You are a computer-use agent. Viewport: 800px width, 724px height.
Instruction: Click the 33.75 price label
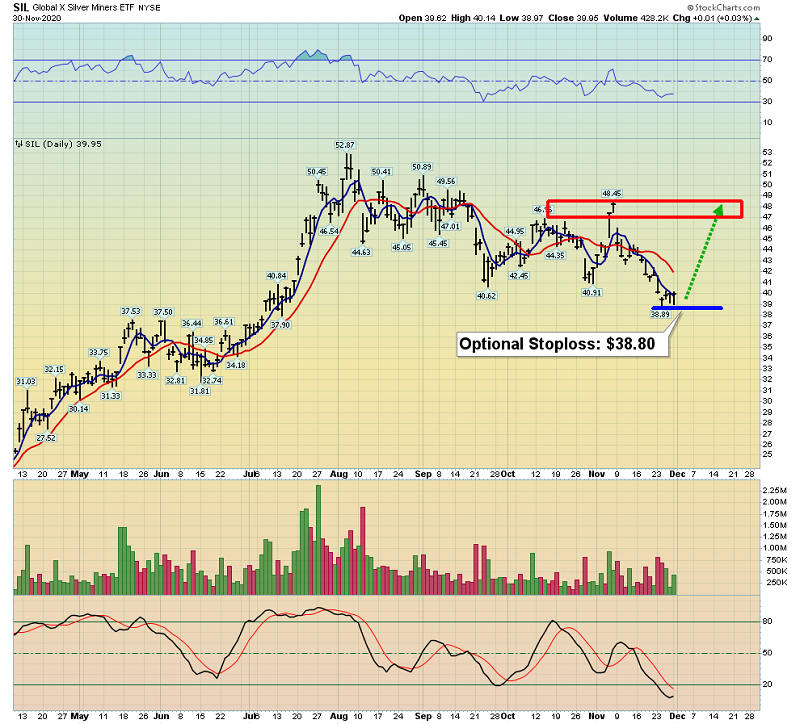click(x=98, y=353)
